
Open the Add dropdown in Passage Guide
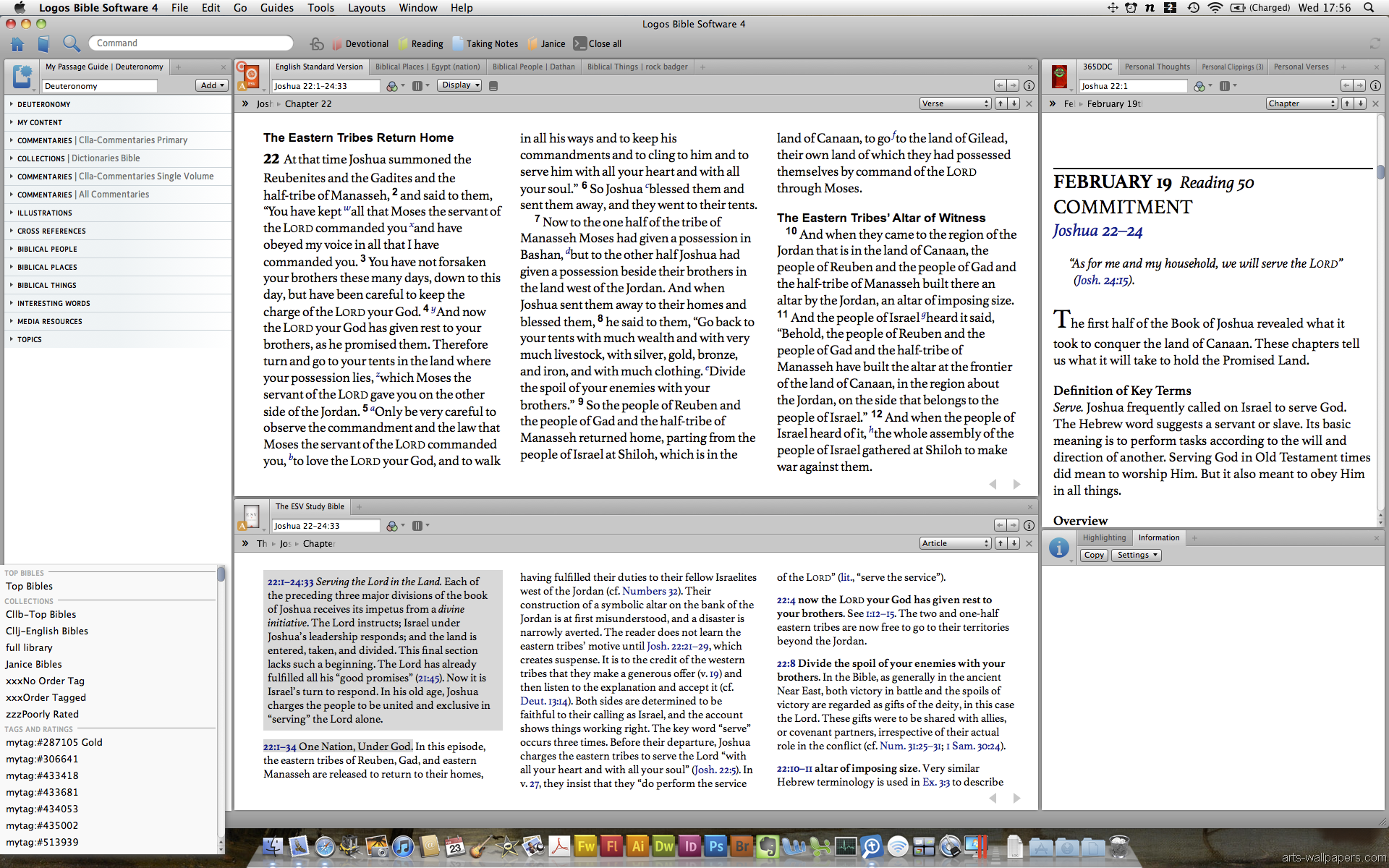[x=212, y=85]
